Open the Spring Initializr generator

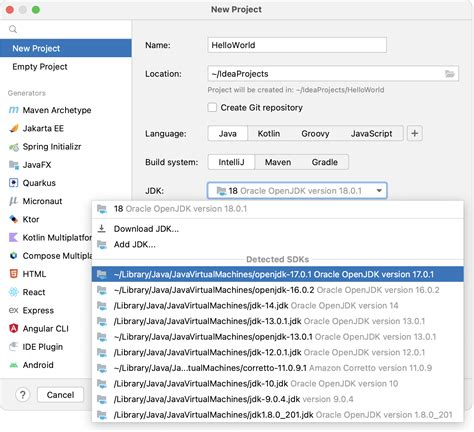66,147
